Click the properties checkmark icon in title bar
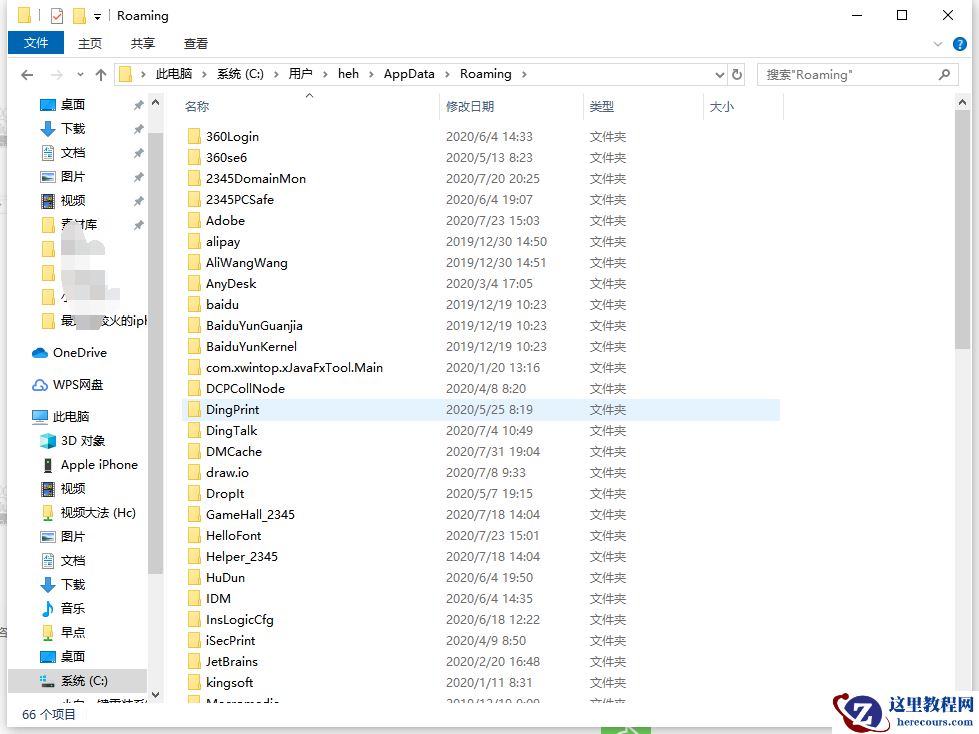 (57, 16)
